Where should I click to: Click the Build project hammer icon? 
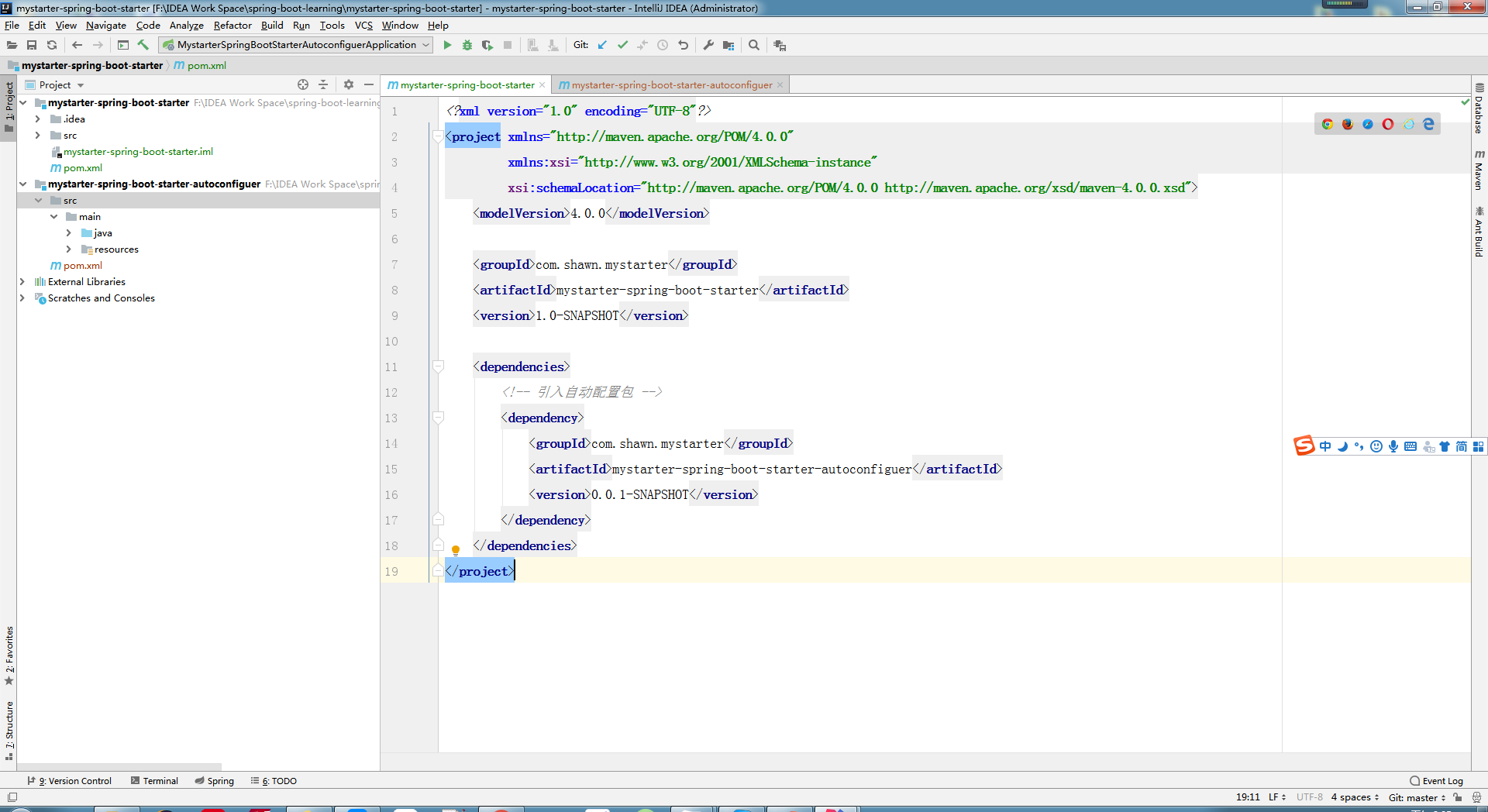[x=143, y=45]
